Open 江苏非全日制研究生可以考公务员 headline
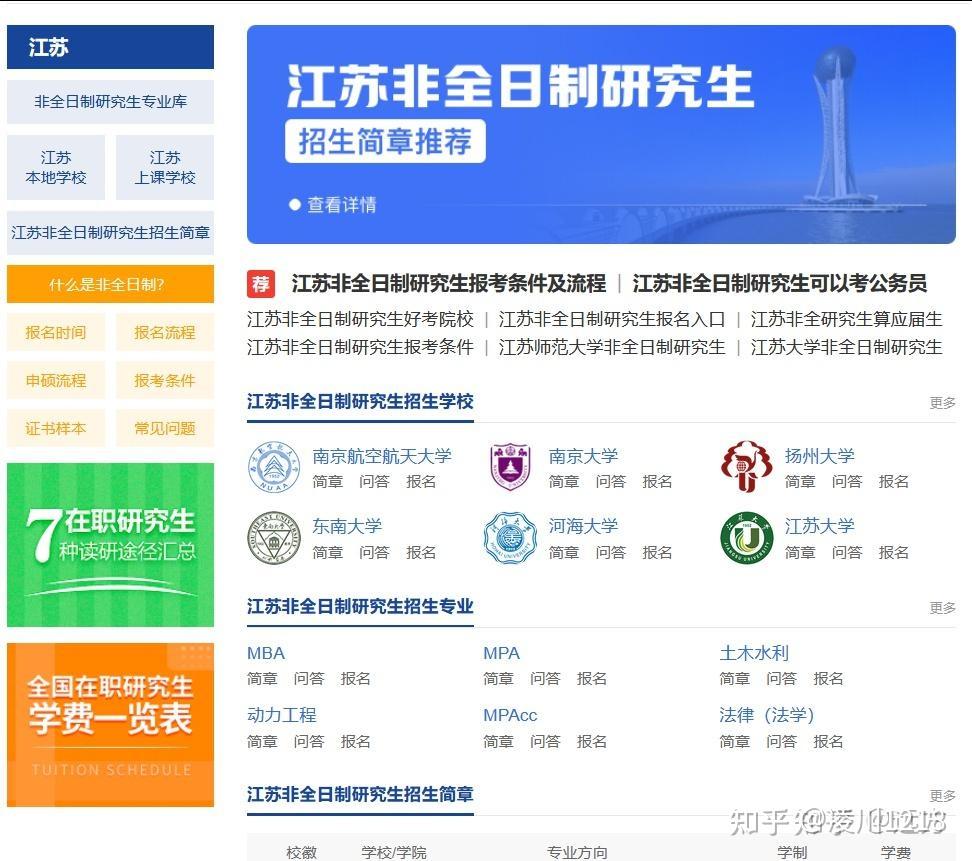 coord(780,283)
